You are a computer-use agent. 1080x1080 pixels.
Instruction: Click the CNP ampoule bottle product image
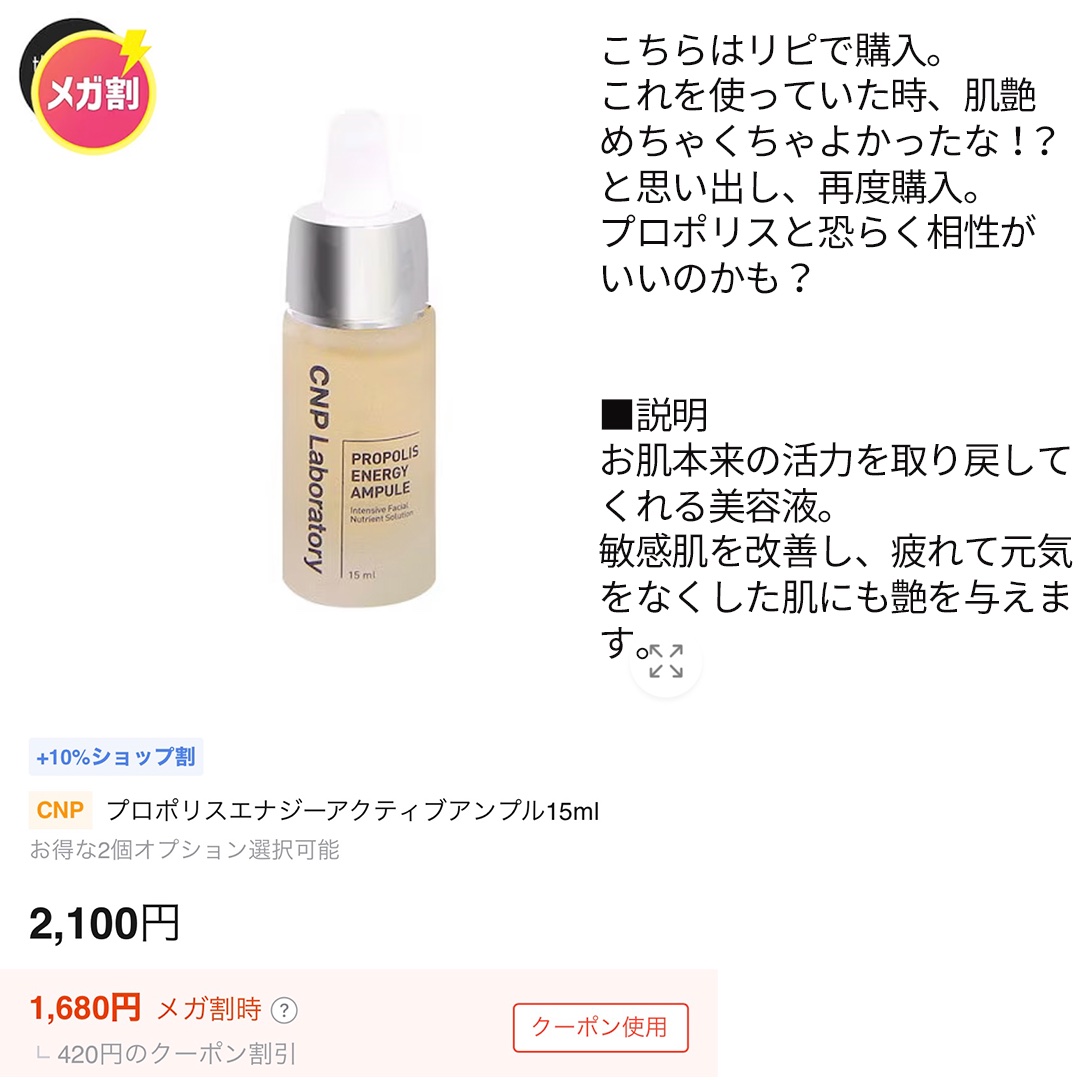point(360,358)
